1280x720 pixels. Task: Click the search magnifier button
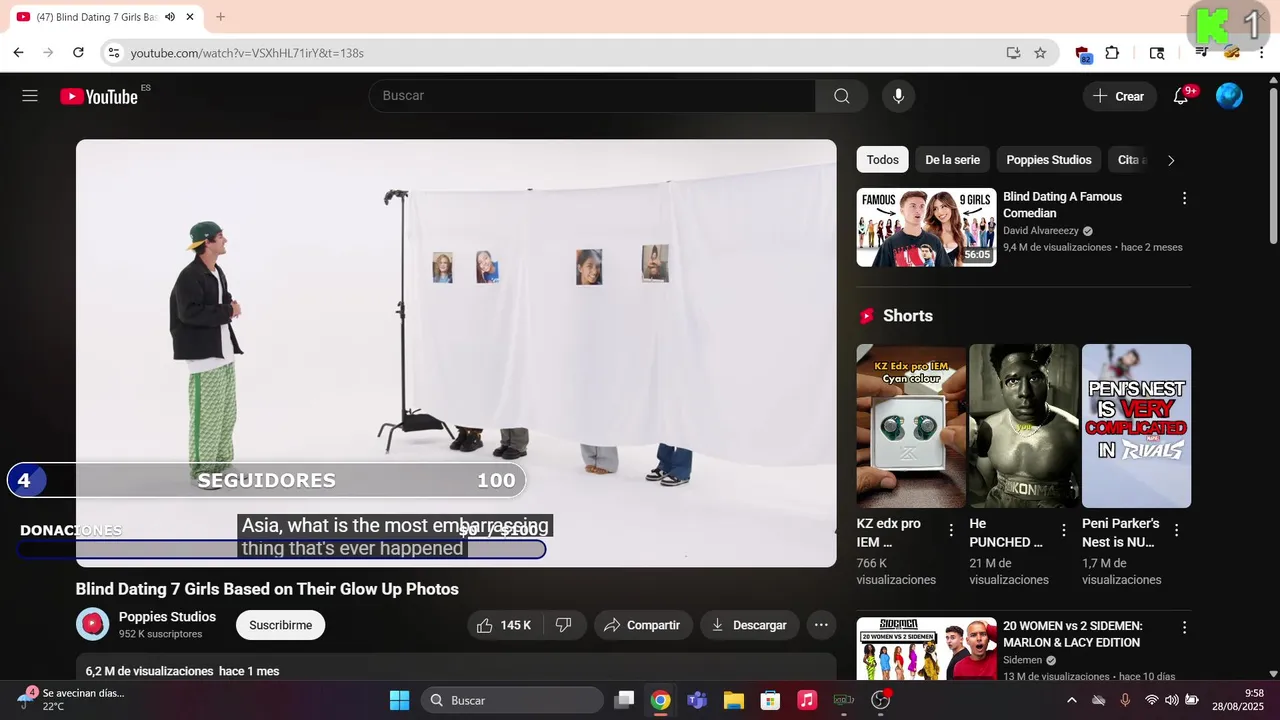[x=842, y=96]
